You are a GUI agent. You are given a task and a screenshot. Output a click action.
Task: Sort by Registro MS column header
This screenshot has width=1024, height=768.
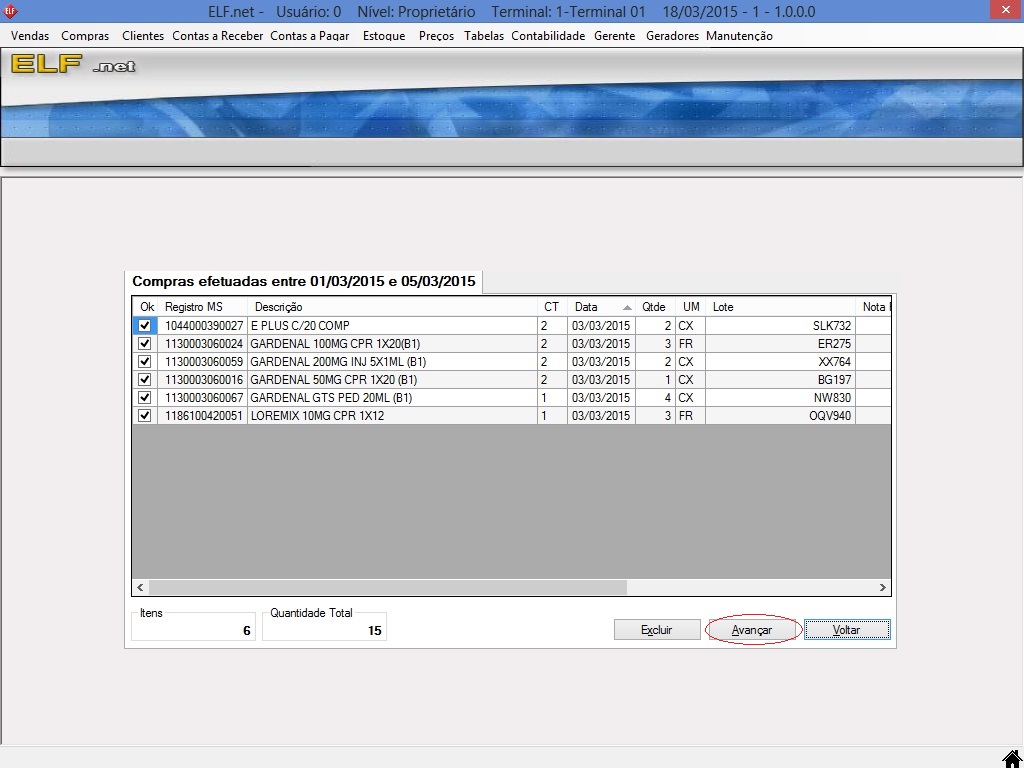point(202,307)
